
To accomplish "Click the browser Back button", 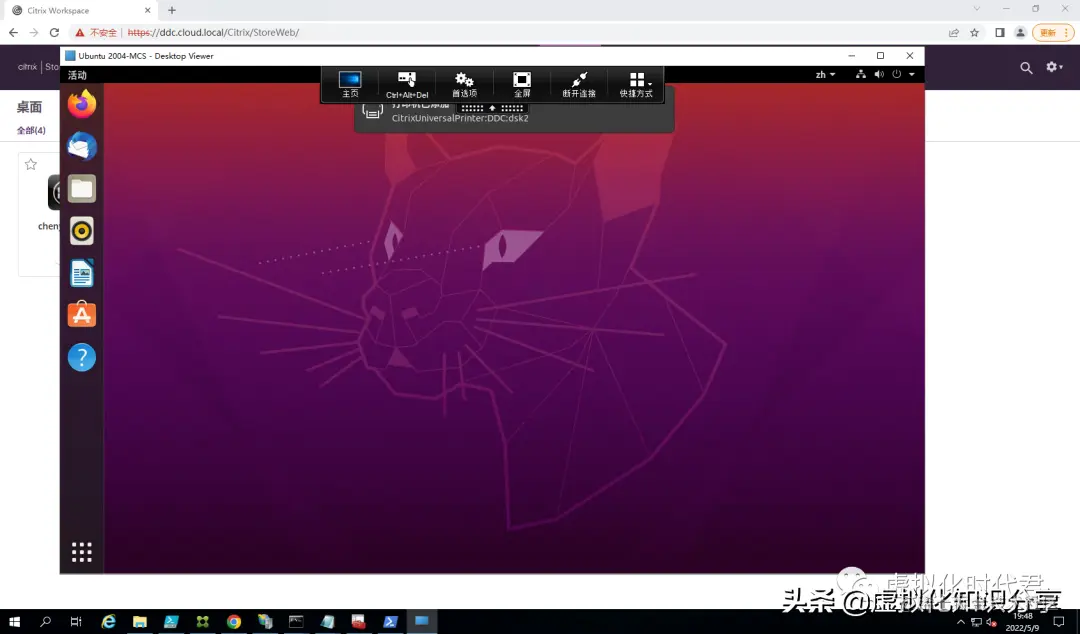I will click(13, 32).
